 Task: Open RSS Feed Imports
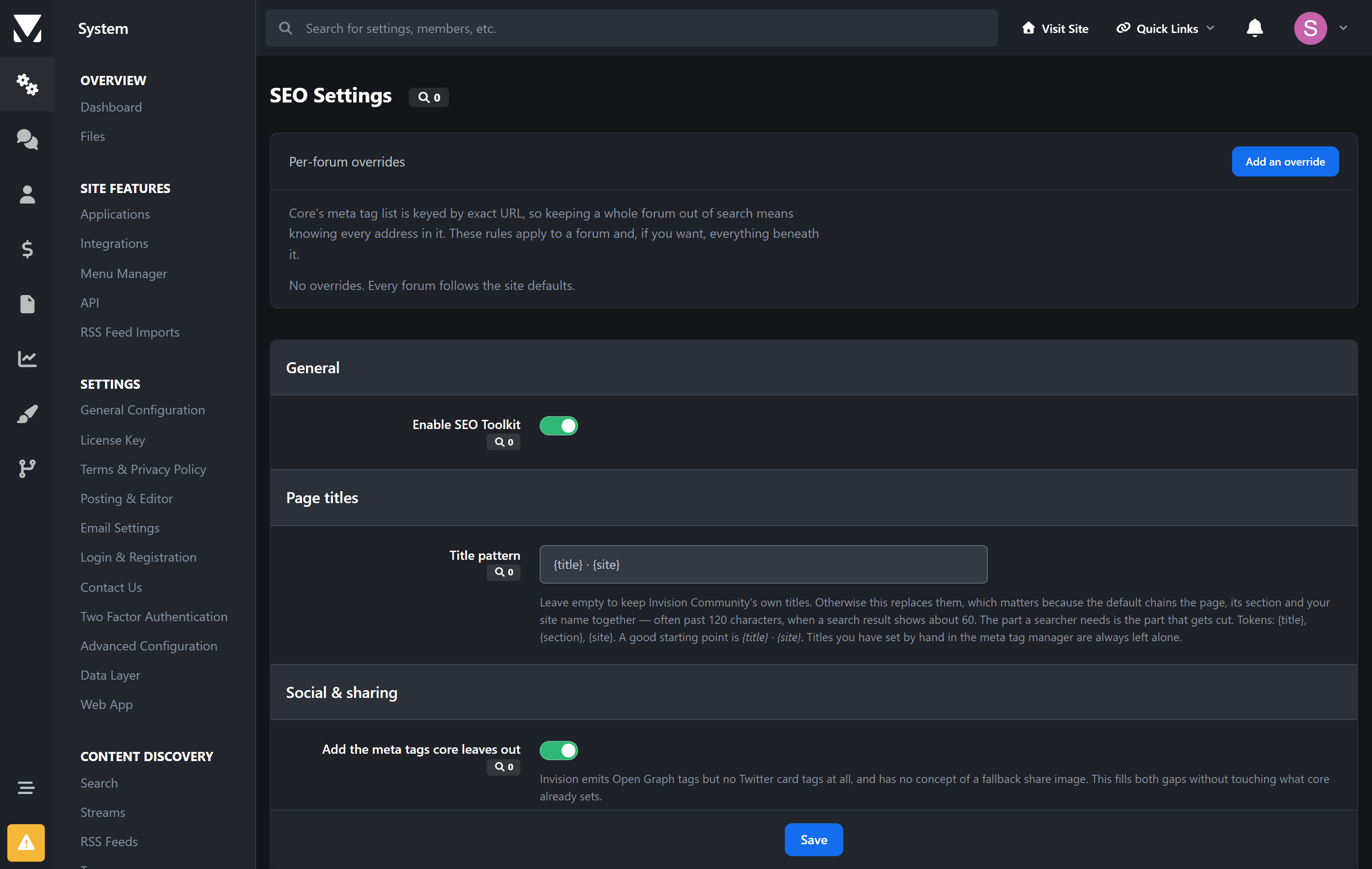click(x=130, y=332)
